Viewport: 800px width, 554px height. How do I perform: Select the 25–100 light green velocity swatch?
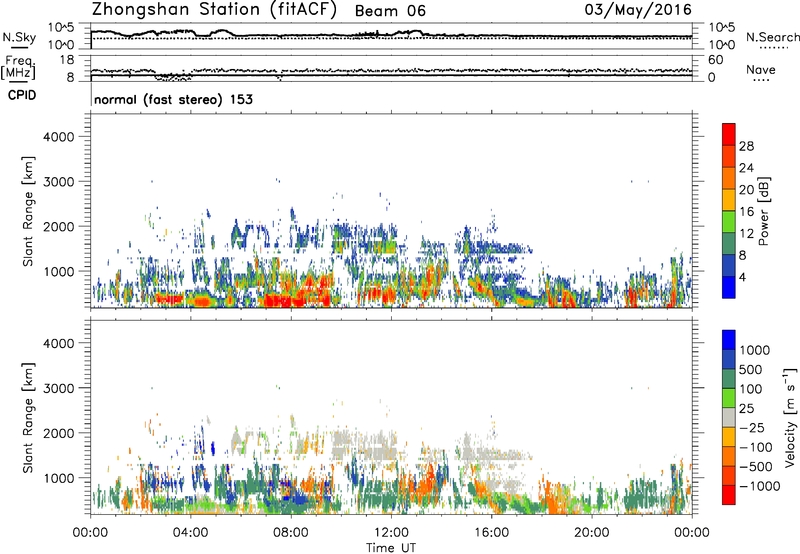(x=729, y=398)
